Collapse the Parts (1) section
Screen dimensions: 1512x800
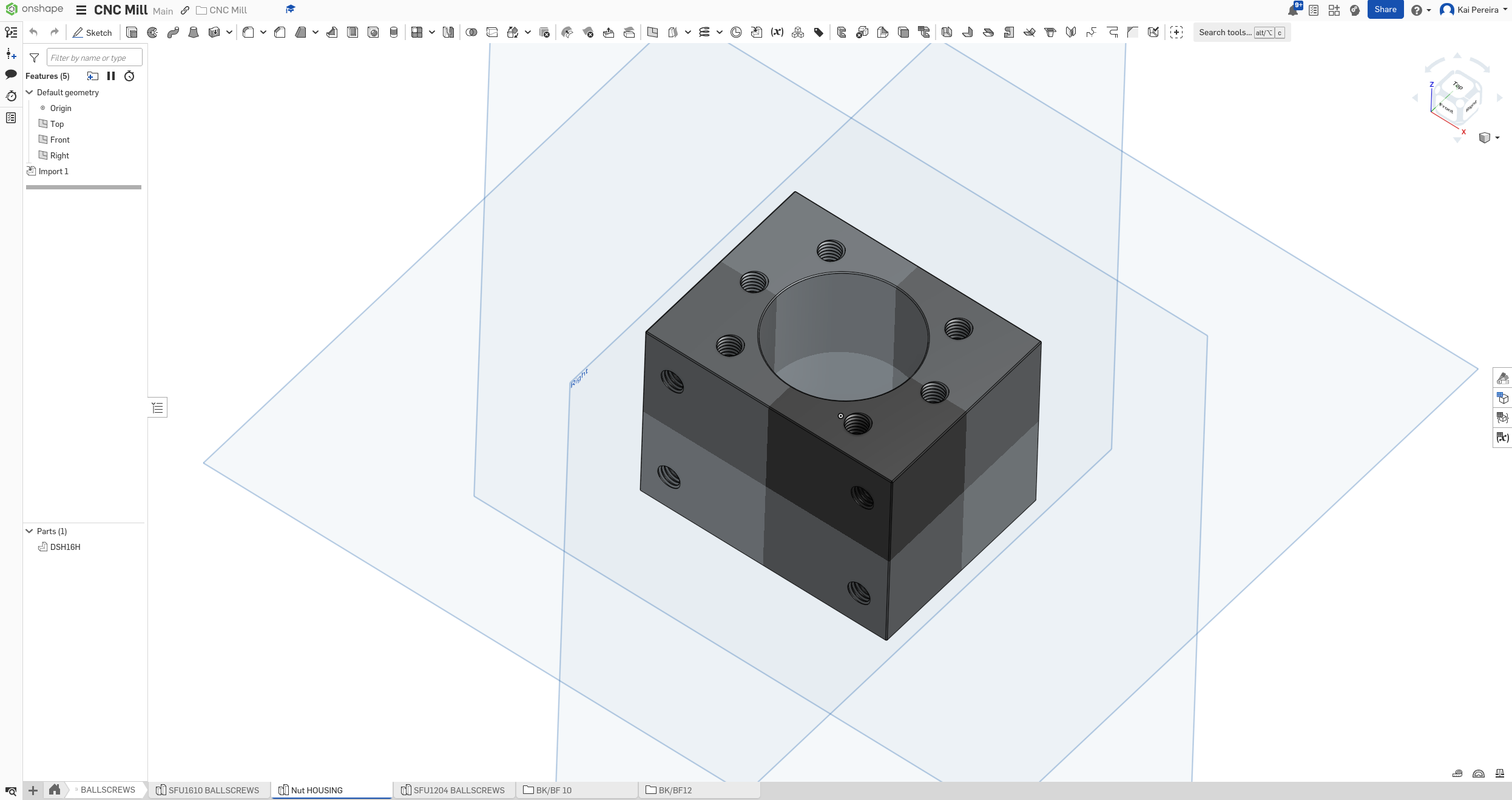[29, 531]
